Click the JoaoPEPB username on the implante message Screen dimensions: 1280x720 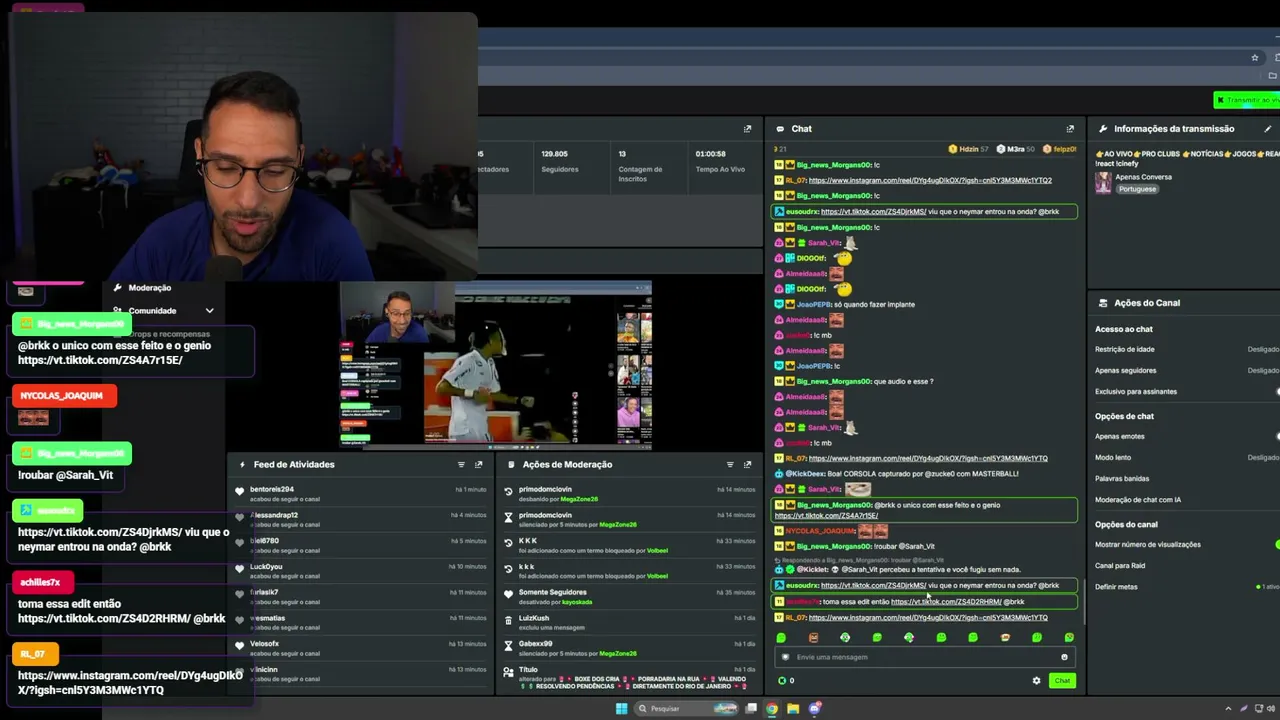(814, 304)
